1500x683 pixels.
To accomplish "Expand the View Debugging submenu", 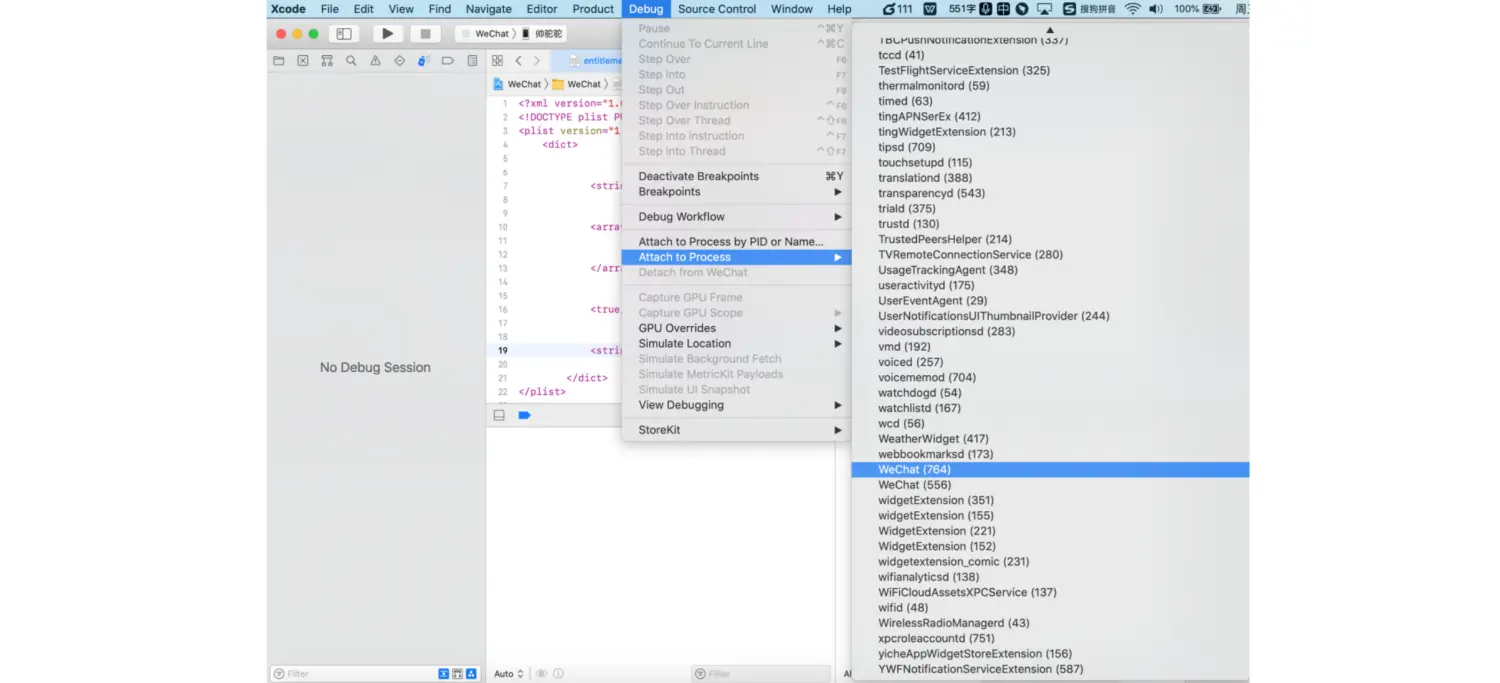I will (x=736, y=405).
